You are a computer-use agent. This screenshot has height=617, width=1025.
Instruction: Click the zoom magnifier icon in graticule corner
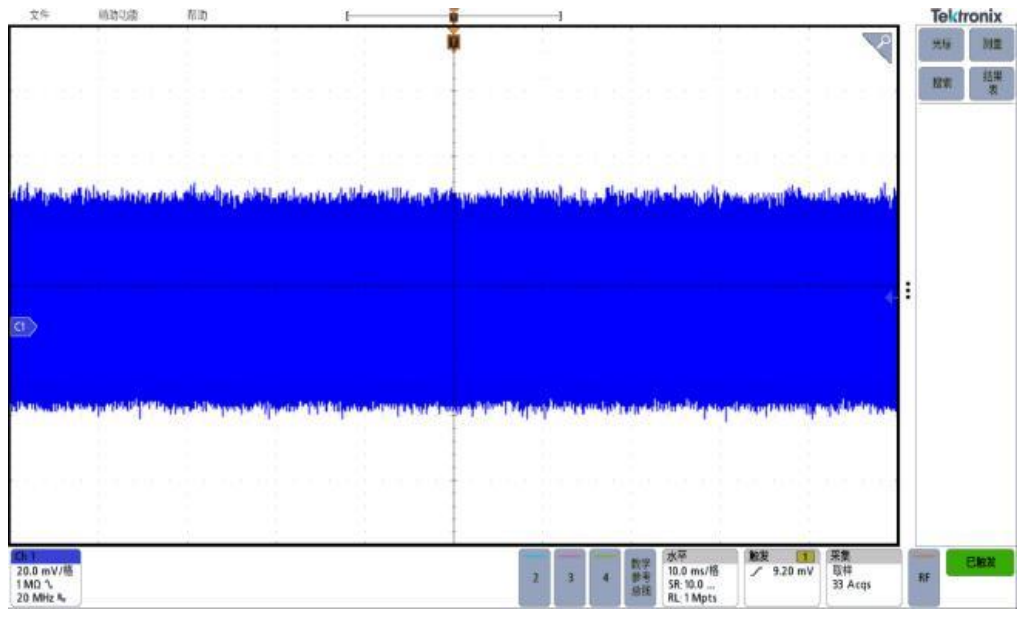(x=878, y=46)
